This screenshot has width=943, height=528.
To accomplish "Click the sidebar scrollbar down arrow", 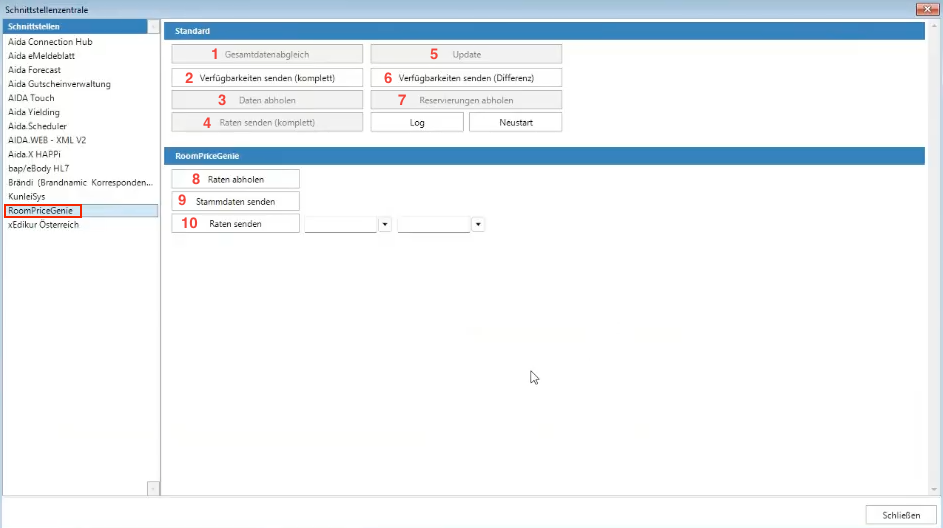I will [153, 488].
